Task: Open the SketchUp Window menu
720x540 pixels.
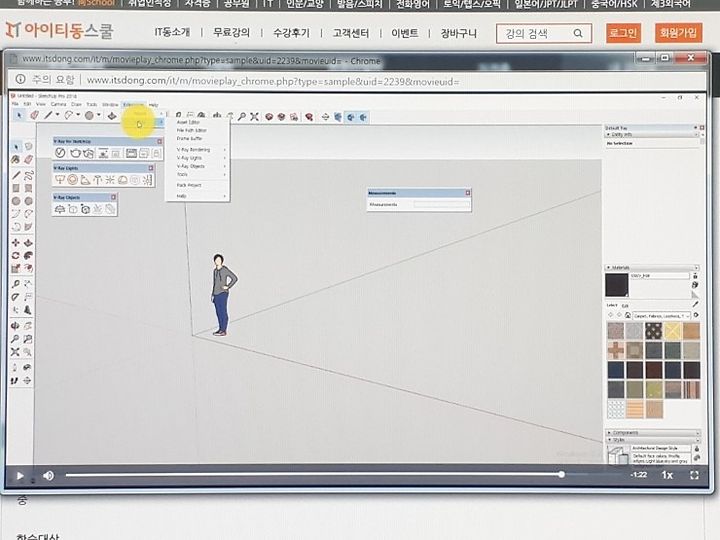Action: 110,105
